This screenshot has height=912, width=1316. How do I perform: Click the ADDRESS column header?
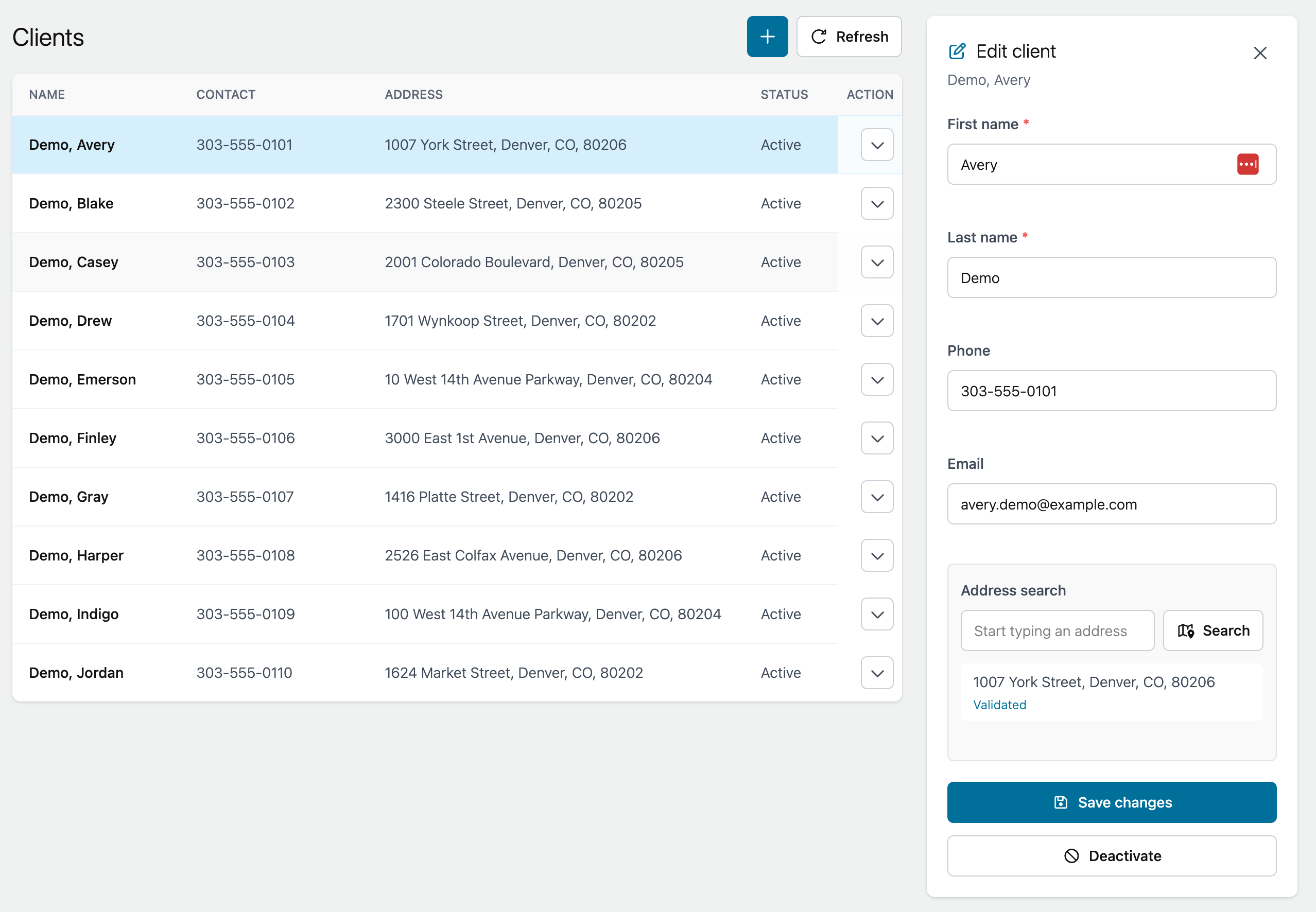coord(413,95)
